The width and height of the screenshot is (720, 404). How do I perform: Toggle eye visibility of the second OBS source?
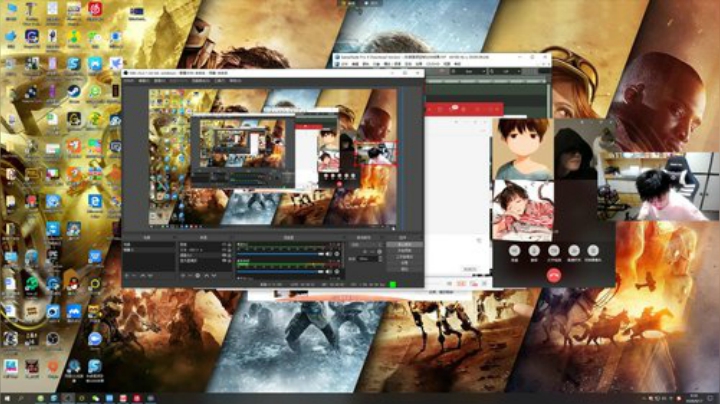coord(224,250)
